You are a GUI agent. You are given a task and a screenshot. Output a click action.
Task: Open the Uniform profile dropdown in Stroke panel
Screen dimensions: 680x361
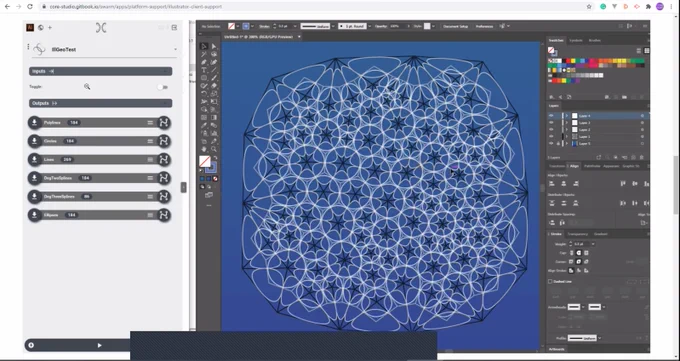point(600,338)
